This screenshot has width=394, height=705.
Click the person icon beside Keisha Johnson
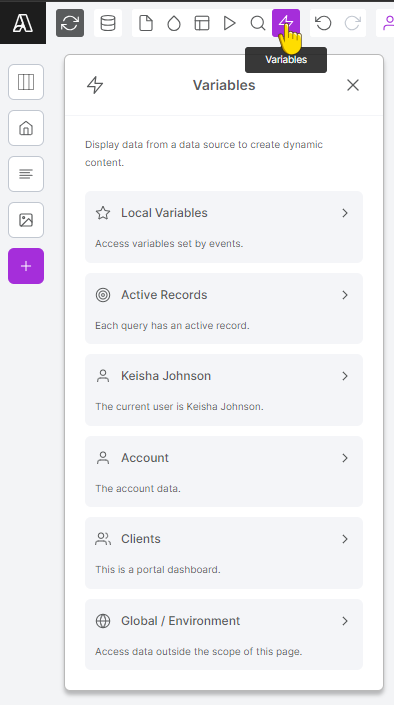(x=103, y=376)
